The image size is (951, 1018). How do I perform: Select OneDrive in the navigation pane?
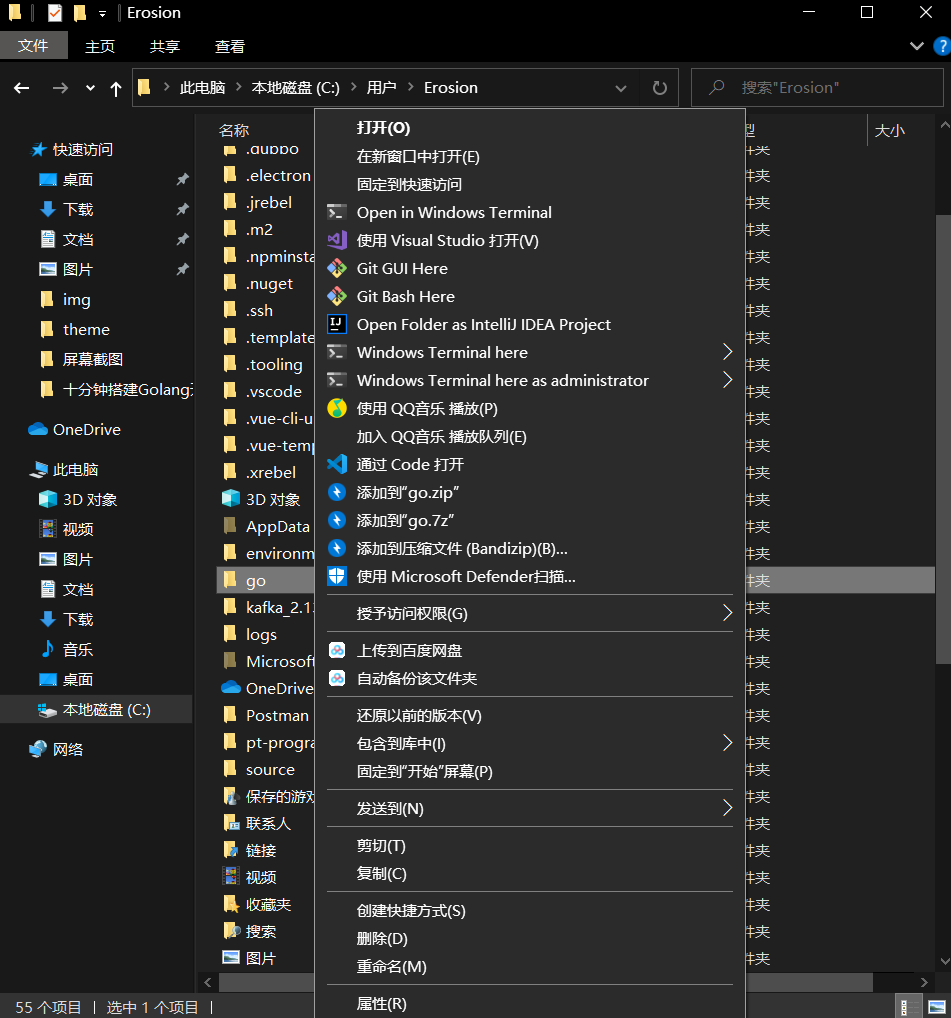point(86,429)
